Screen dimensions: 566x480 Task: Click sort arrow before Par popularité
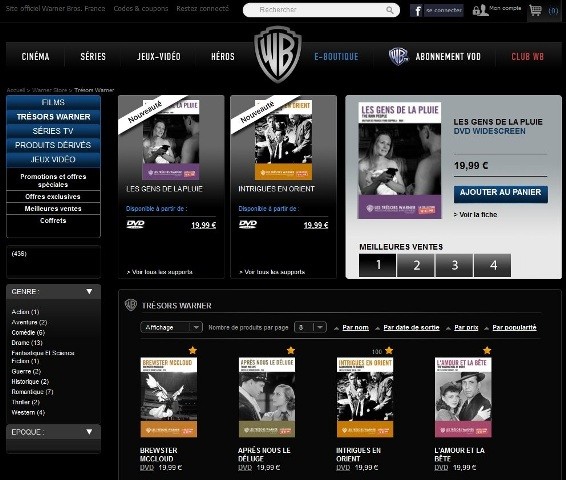[487, 328]
